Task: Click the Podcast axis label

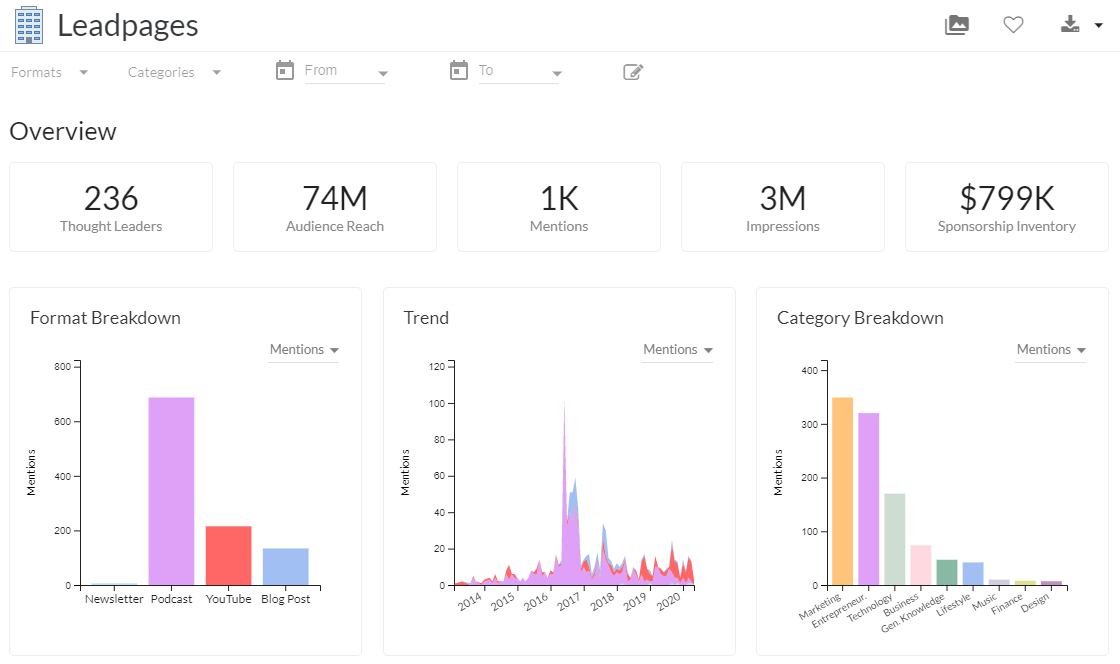Action: 171,599
